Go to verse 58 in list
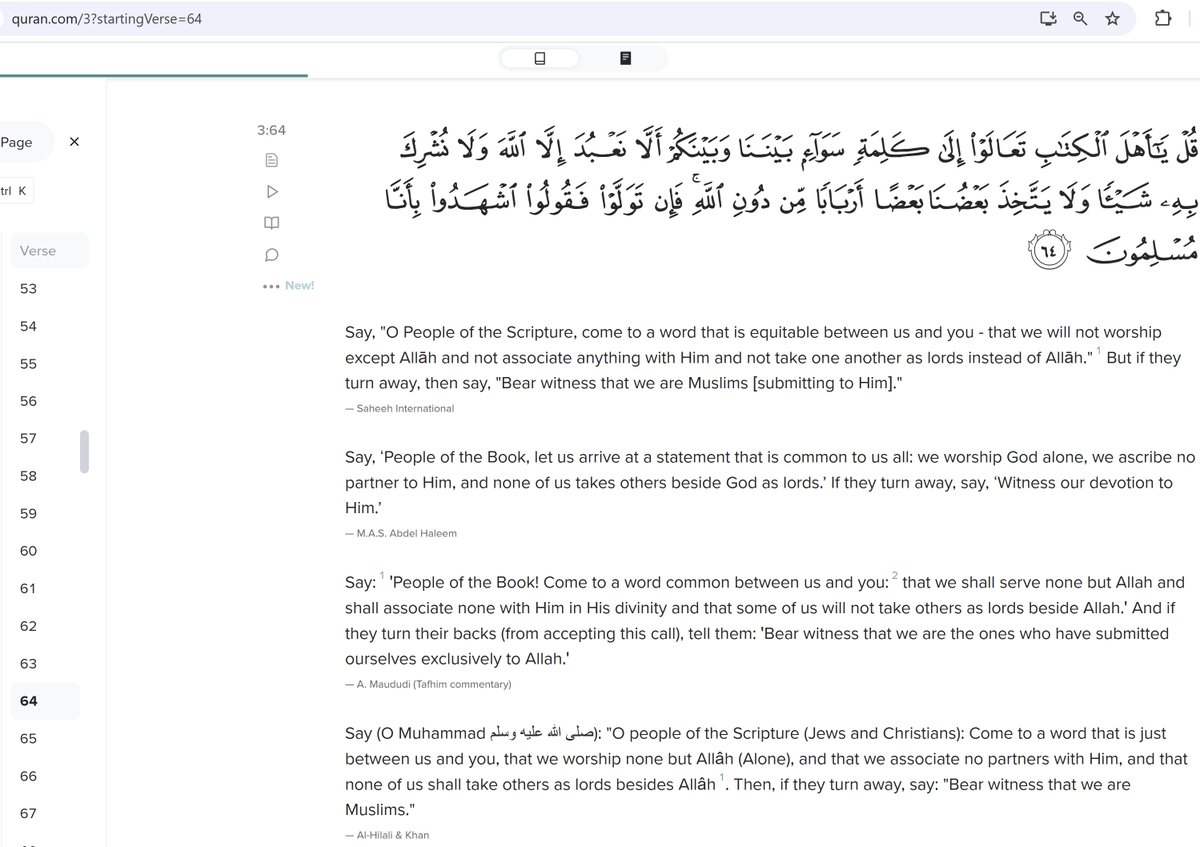This screenshot has height=847, width=1200. (x=28, y=476)
